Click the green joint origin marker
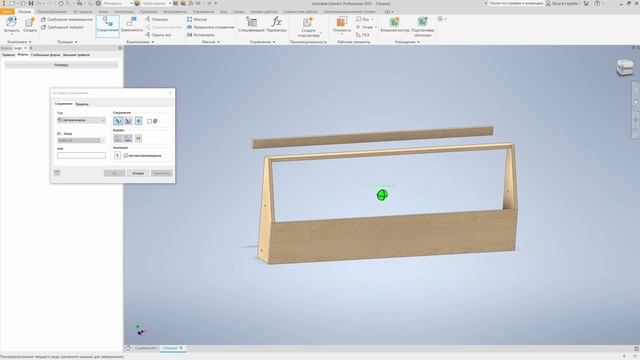 [x=382, y=195]
